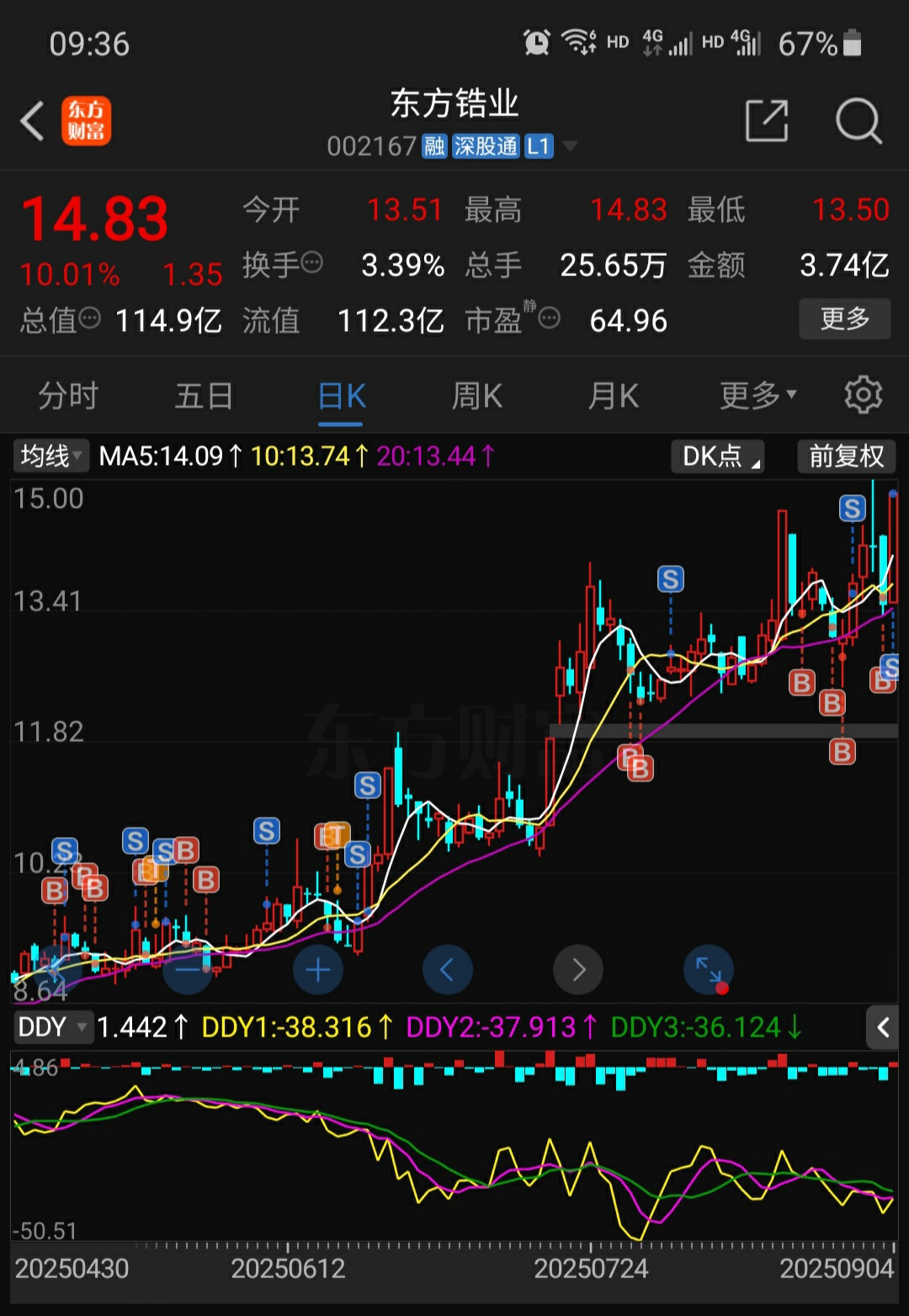Tap the 总值 info circle icon
This screenshot has width=909, height=1316.
click(x=89, y=318)
